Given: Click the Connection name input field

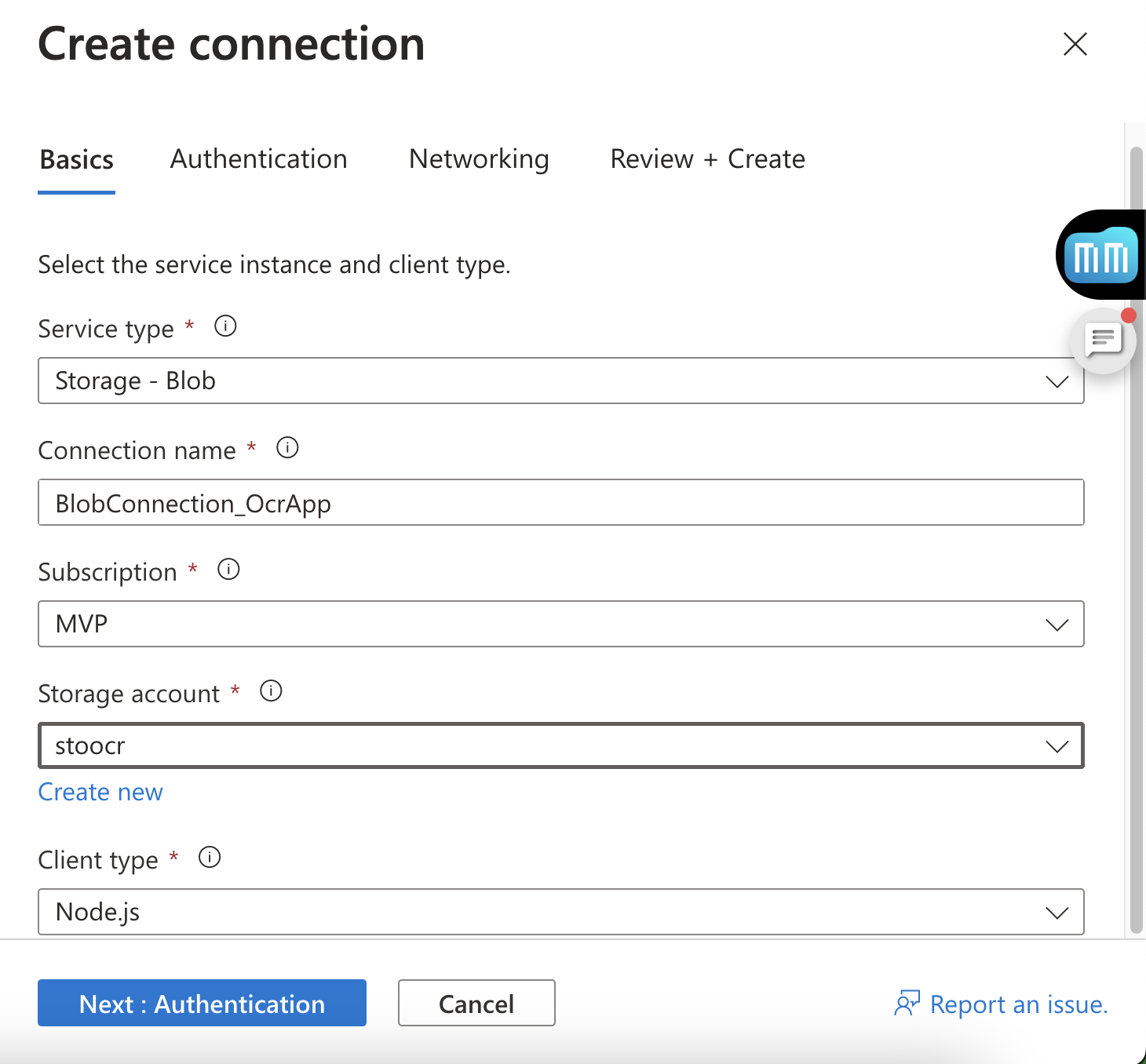Looking at the screenshot, I should [561, 502].
